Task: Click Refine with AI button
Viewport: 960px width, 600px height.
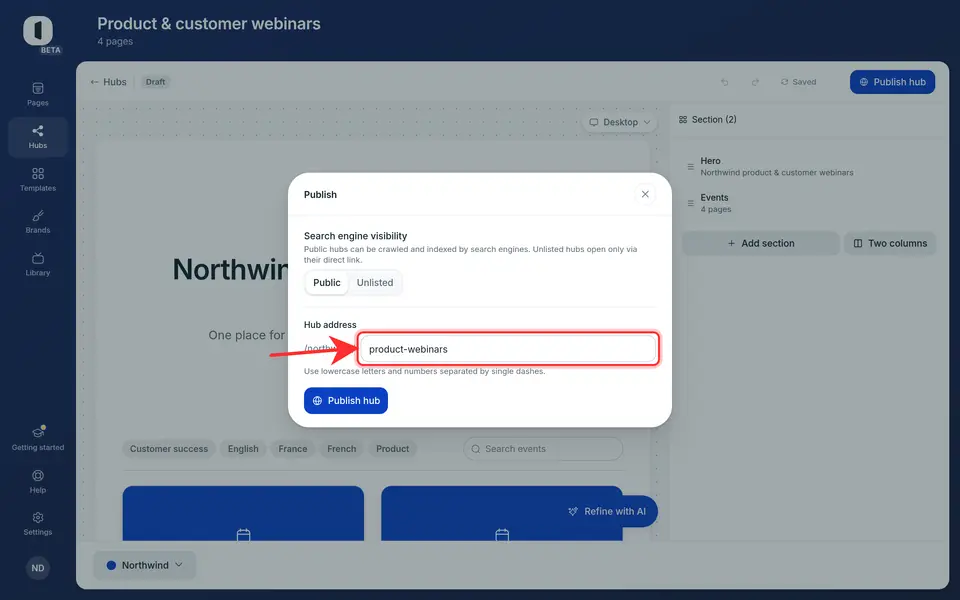Action: tap(607, 511)
